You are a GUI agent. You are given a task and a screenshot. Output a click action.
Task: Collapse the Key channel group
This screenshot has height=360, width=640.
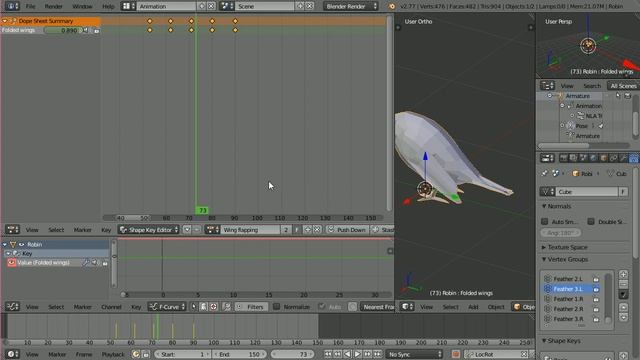(8, 253)
